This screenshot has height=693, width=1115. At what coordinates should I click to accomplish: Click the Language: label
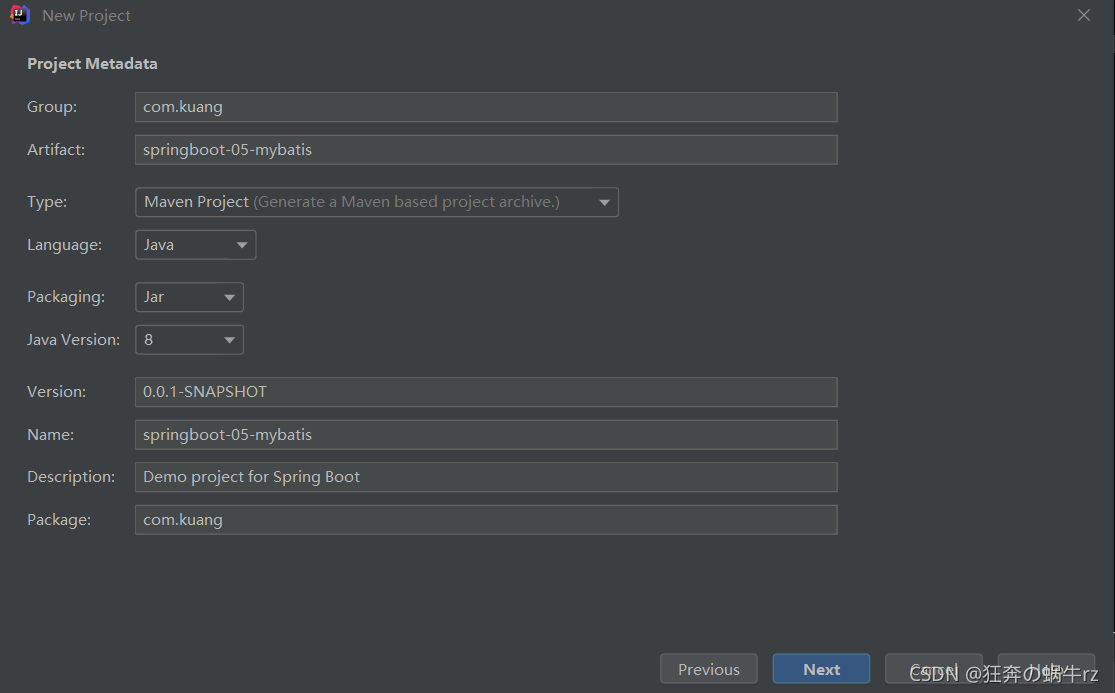(x=65, y=245)
